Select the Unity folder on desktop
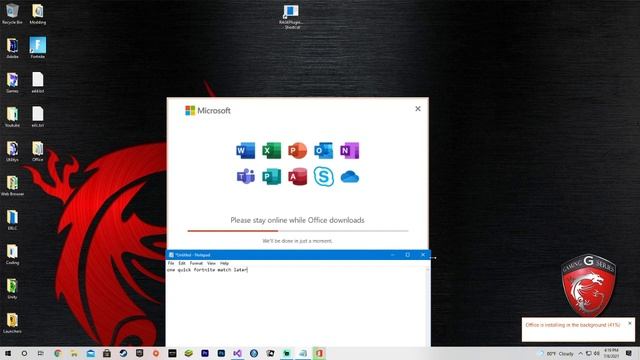Screen dimensions: 640x360 (x=12, y=288)
